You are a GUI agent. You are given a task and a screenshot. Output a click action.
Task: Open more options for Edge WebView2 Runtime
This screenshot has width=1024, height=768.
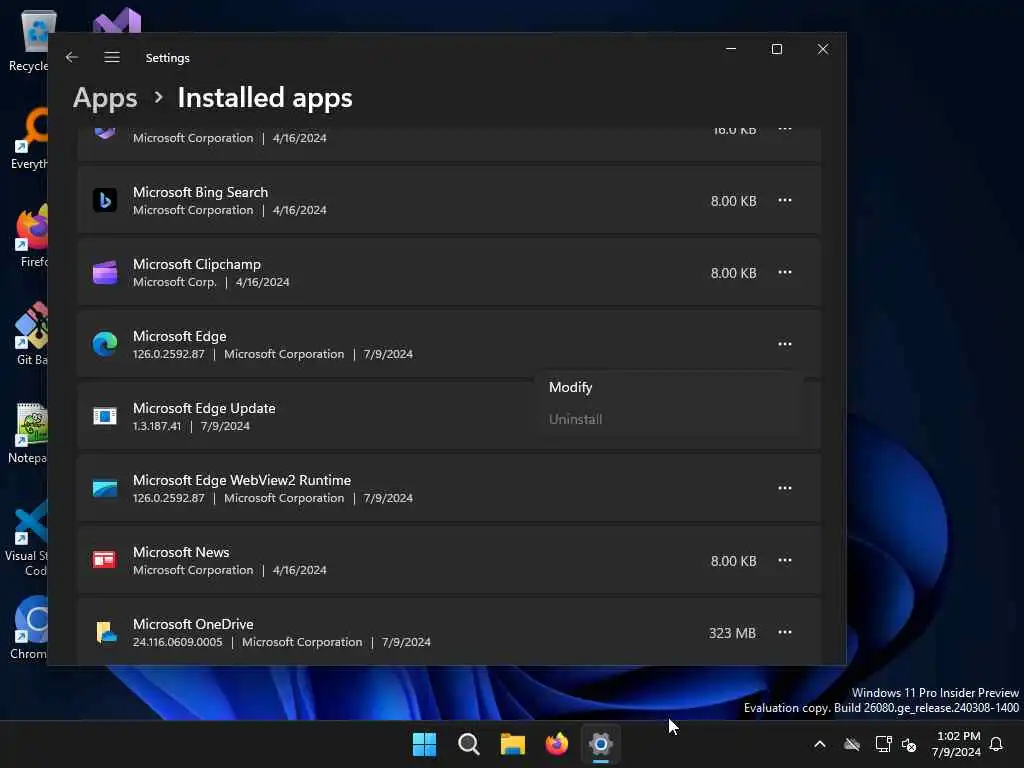[785, 488]
